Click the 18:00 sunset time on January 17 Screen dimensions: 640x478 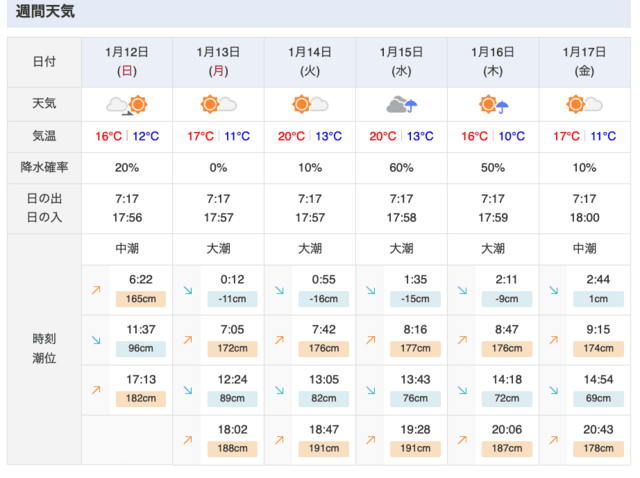tap(585, 217)
